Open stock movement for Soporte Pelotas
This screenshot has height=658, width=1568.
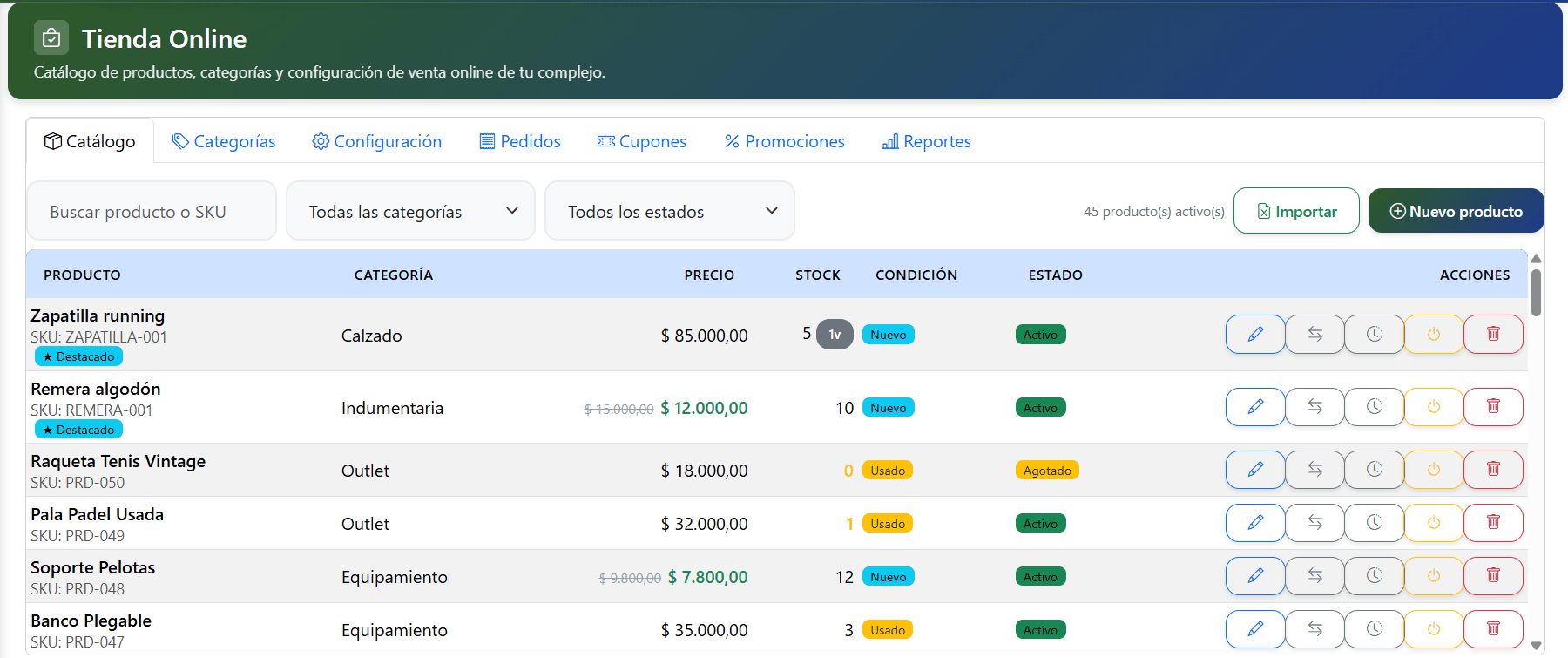pyautogui.click(x=1315, y=576)
